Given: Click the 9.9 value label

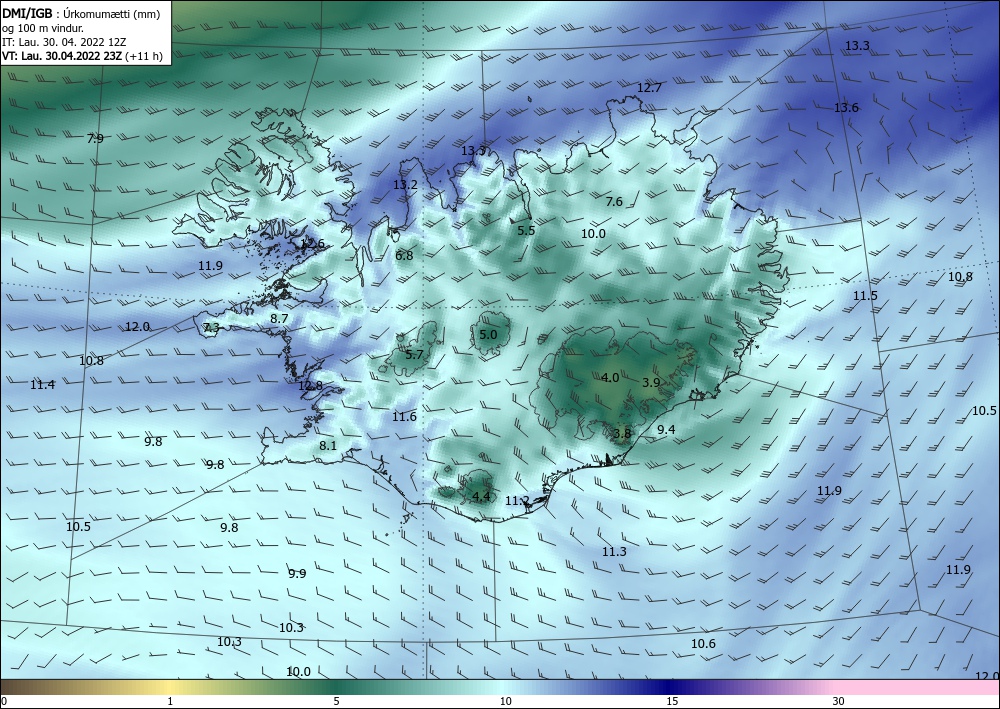Looking at the screenshot, I should (x=297, y=573).
